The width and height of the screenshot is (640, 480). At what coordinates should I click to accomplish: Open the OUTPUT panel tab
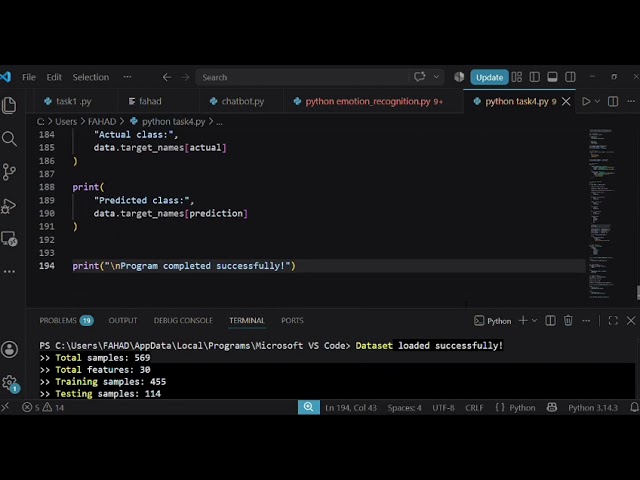pyautogui.click(x=123, y=320)
